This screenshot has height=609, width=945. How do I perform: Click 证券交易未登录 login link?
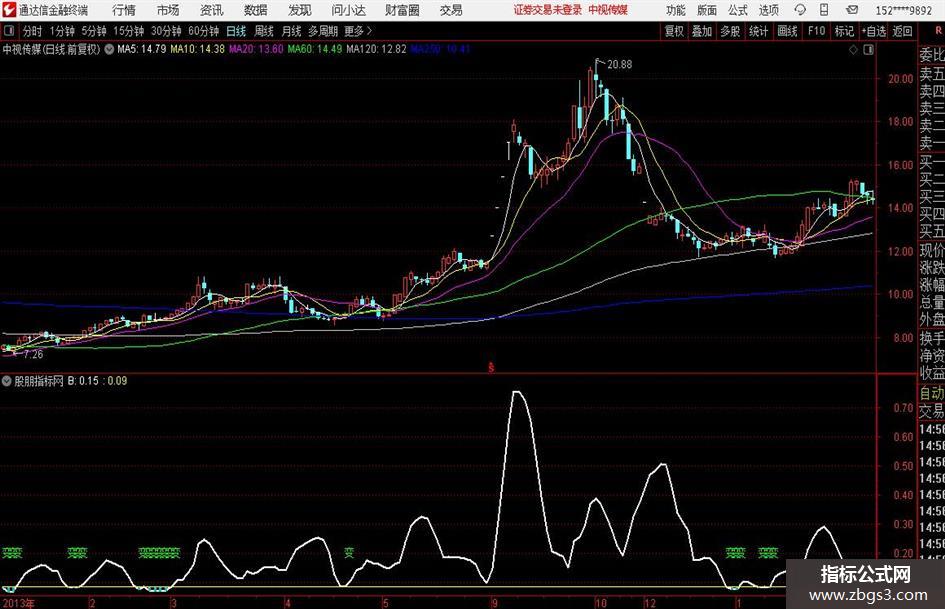pos(548,10)
